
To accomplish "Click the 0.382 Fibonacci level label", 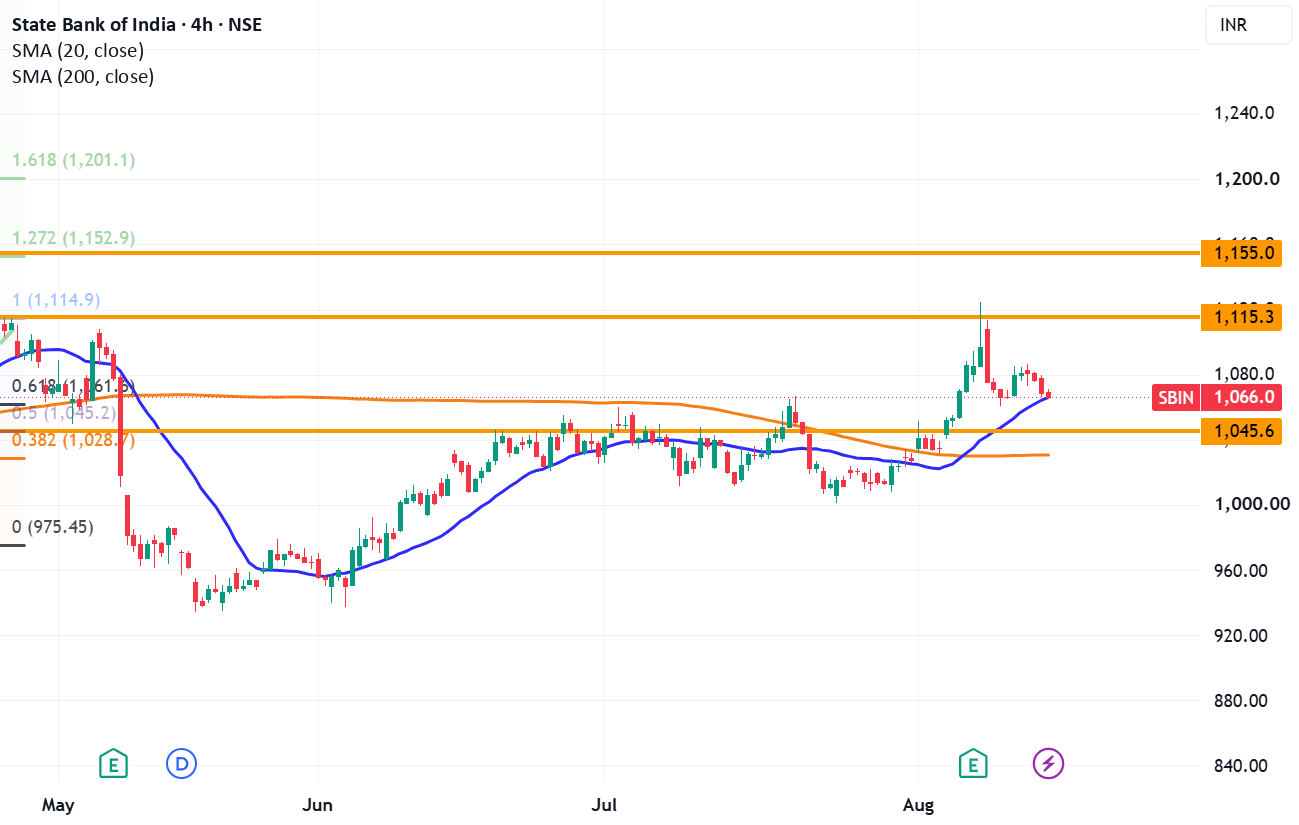I will click(x=73, y=439).
